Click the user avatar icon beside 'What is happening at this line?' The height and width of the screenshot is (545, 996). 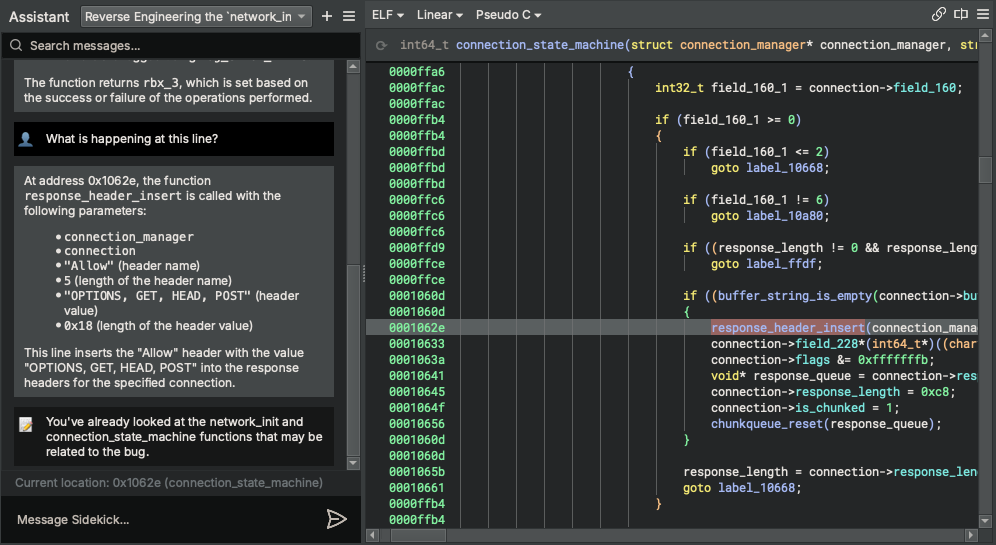pos(25,139)
